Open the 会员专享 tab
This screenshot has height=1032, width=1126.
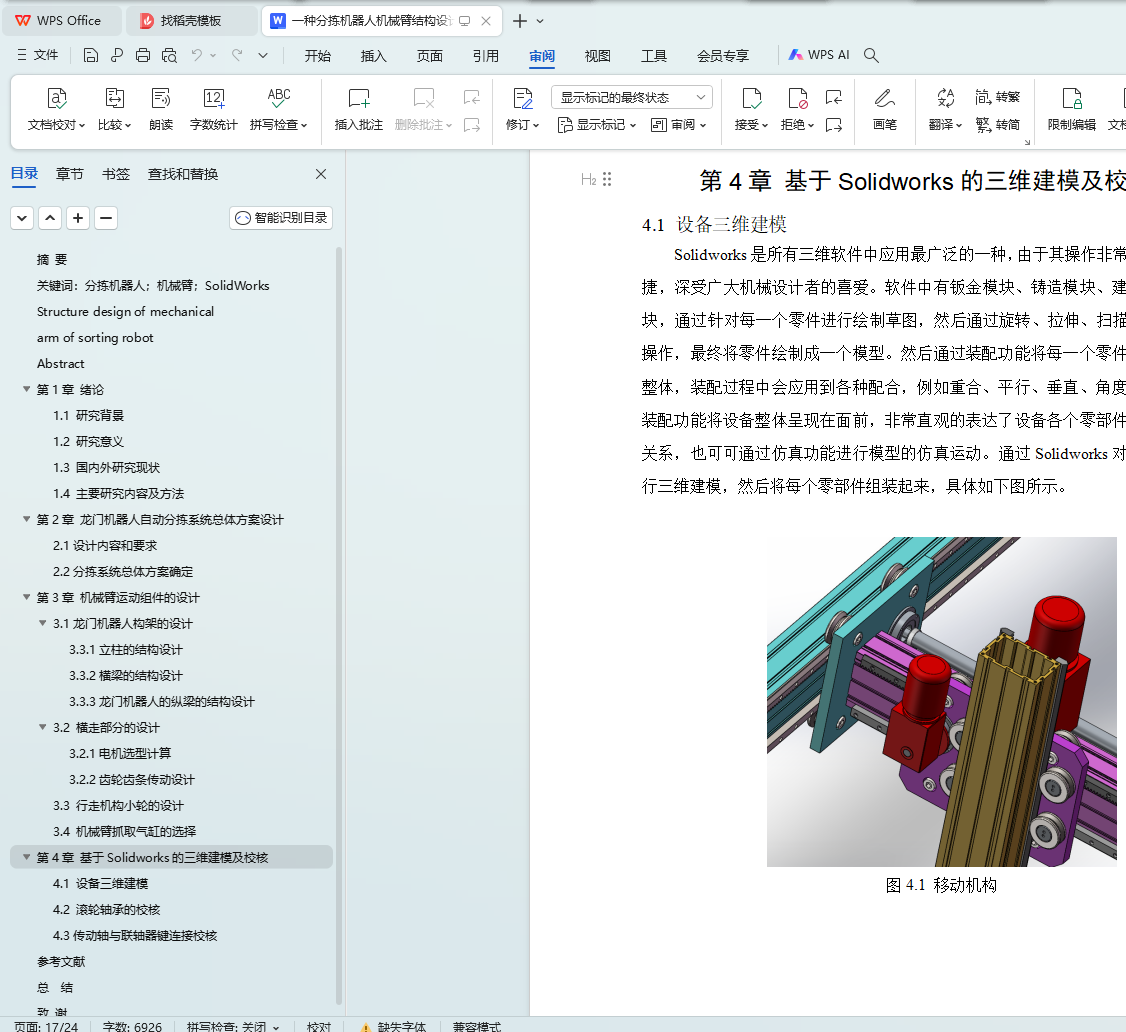[x=722, y=56]
